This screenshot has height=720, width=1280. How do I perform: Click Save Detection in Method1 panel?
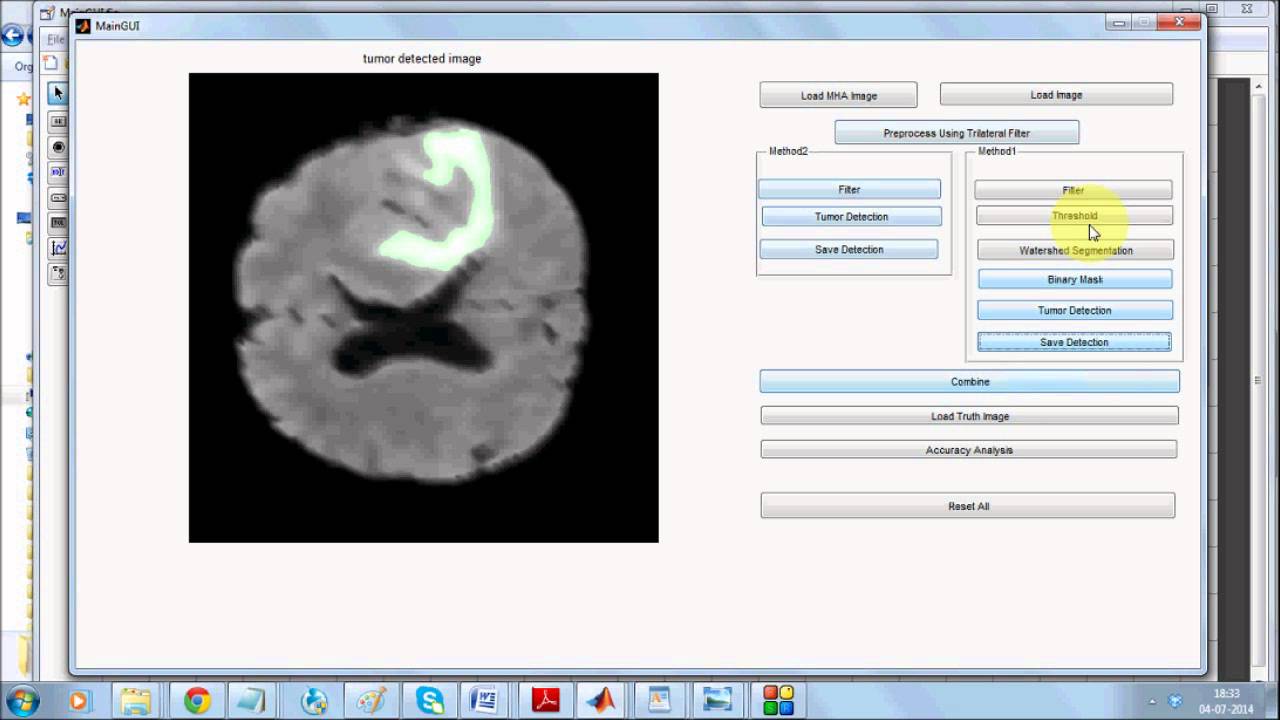pos(1074,342)
